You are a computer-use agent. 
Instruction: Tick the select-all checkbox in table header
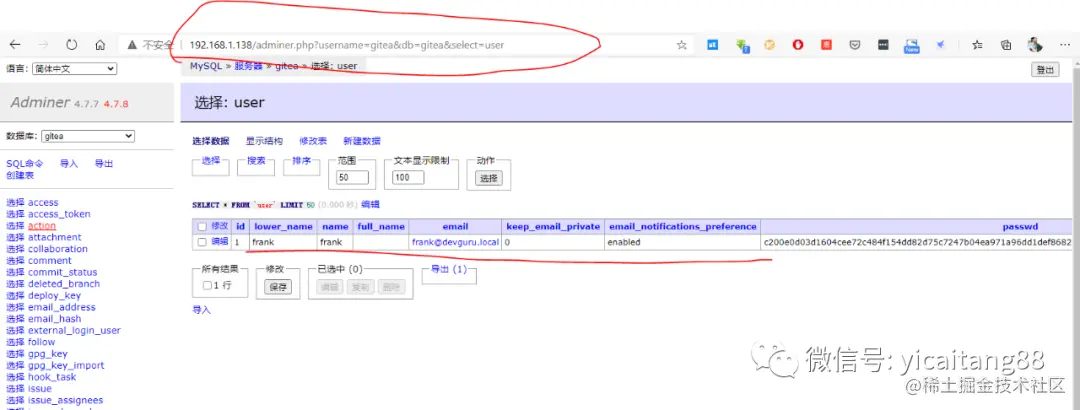[x=202, y=227]
